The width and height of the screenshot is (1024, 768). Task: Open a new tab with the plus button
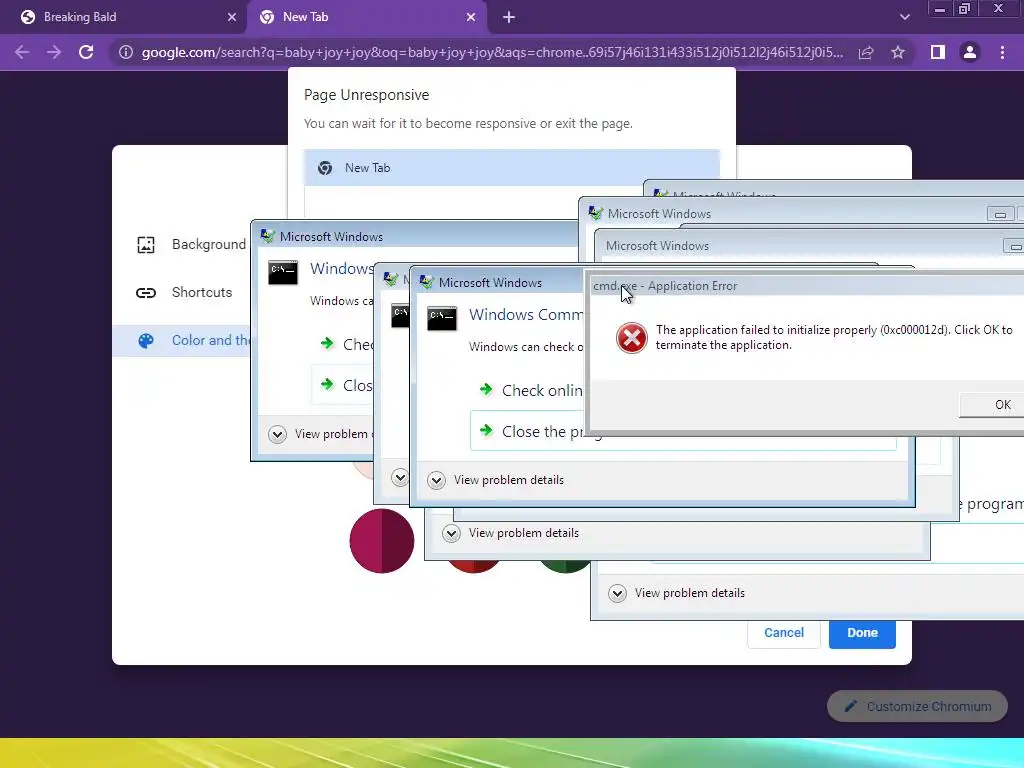509,17
